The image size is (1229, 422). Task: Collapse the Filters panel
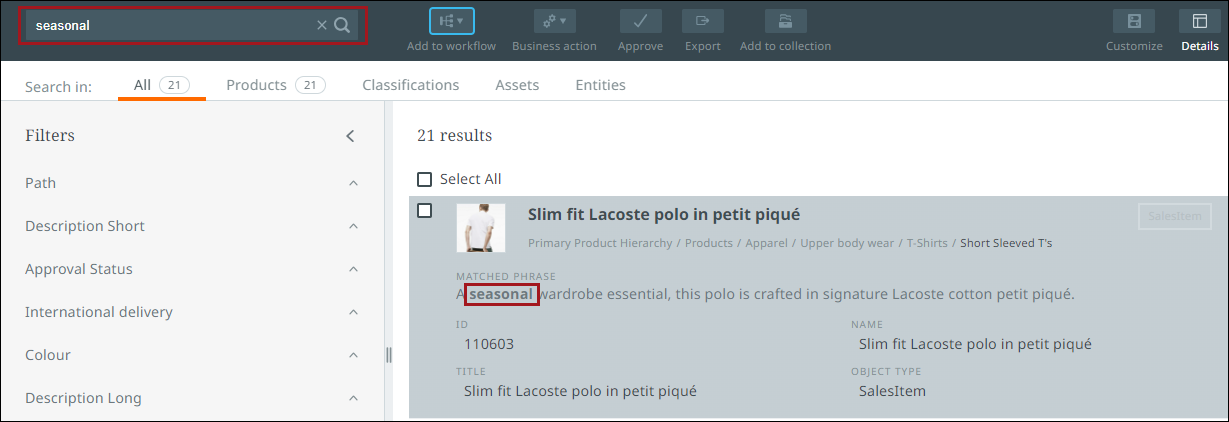[350, 136]
